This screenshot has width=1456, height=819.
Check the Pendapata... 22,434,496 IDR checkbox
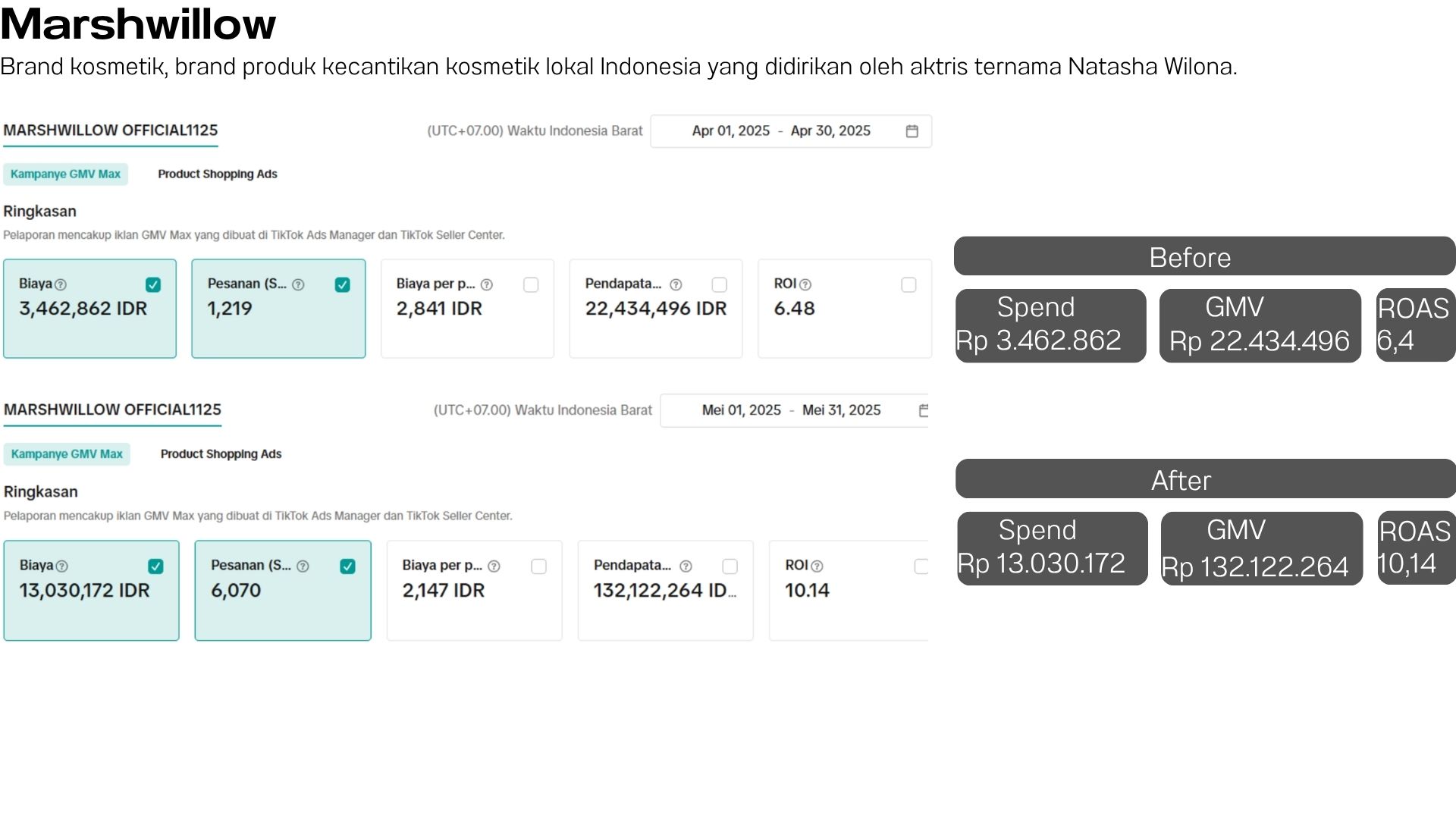coord(720,284)
